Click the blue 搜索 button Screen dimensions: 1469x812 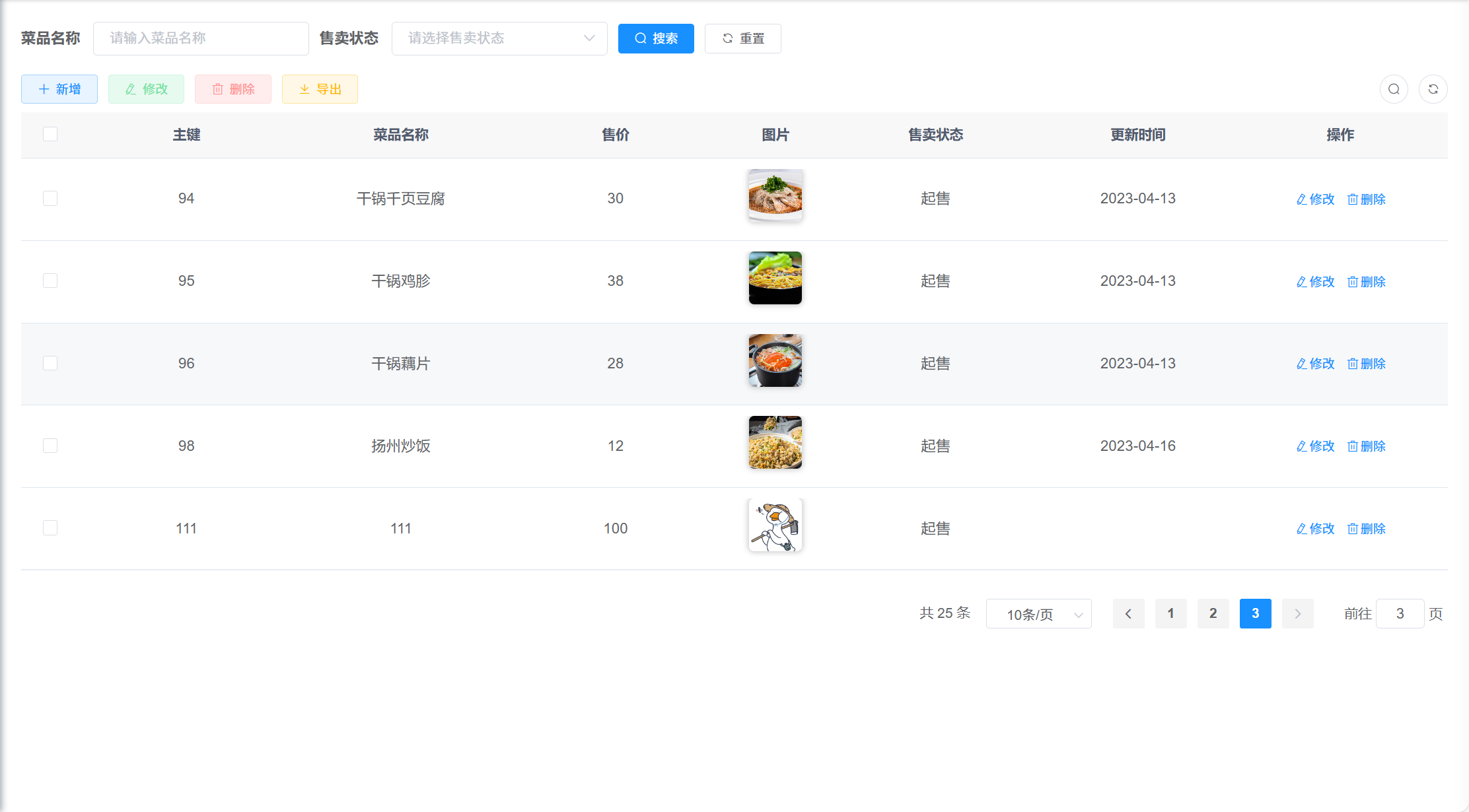tap(656, 38)
